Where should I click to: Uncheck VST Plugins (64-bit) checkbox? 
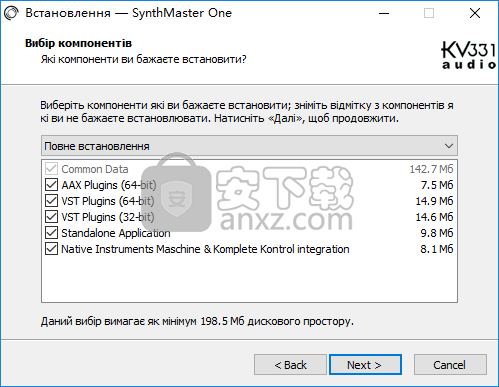pyautogui.click(x=51, y=201)
